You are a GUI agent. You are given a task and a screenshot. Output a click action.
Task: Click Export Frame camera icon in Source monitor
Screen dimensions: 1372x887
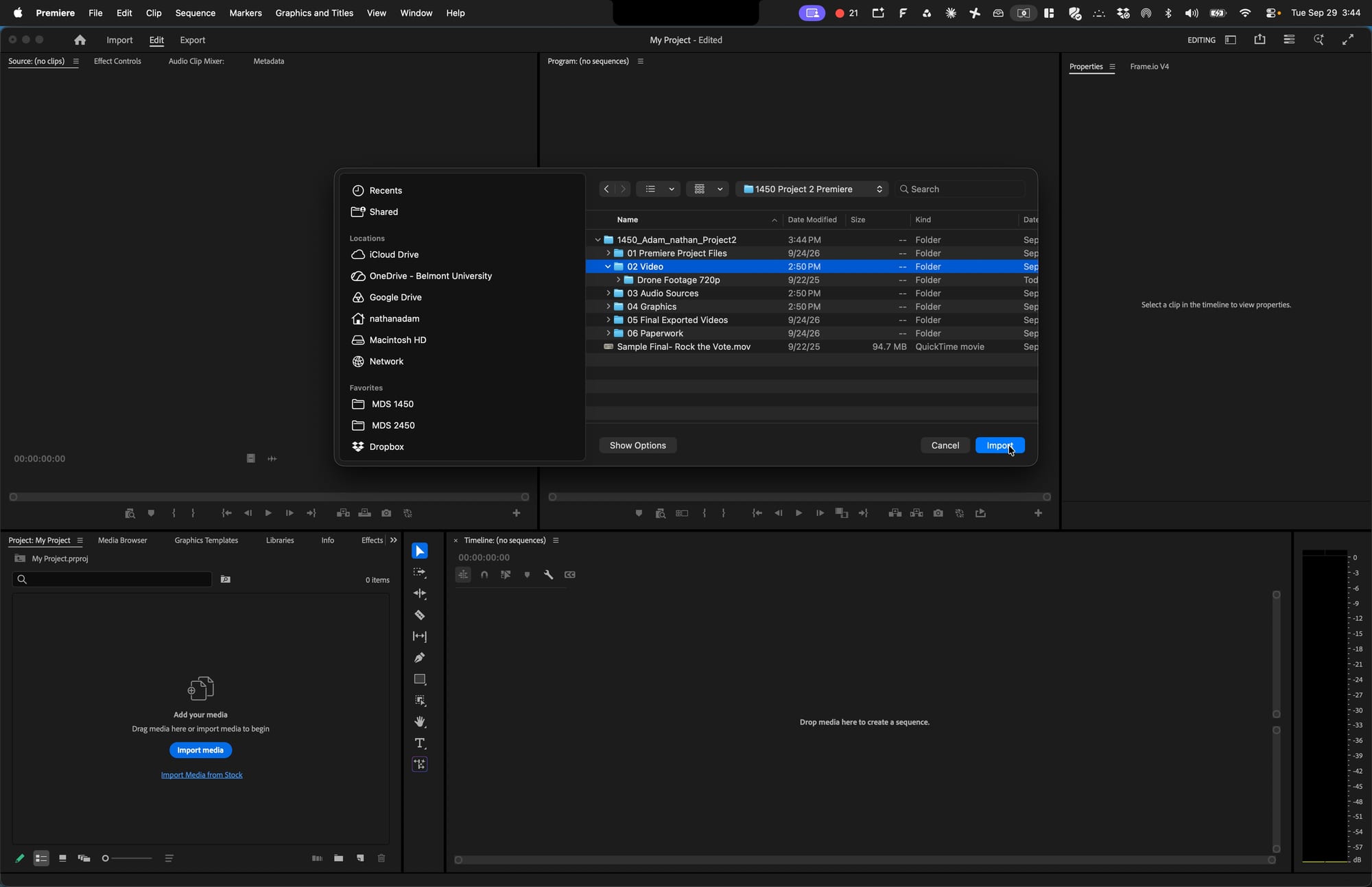(x=386, y=513)
